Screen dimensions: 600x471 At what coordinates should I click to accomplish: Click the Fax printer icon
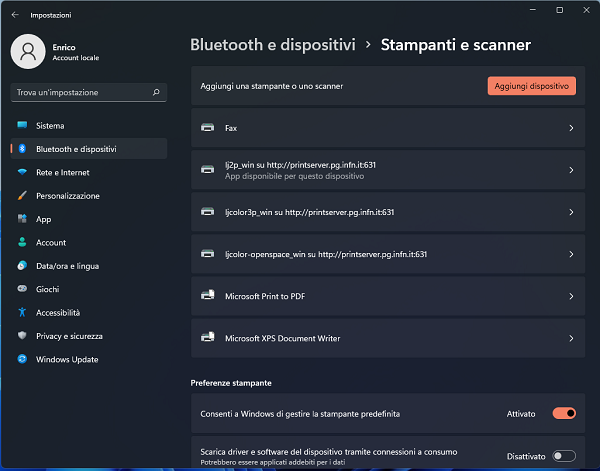[208, 128]
